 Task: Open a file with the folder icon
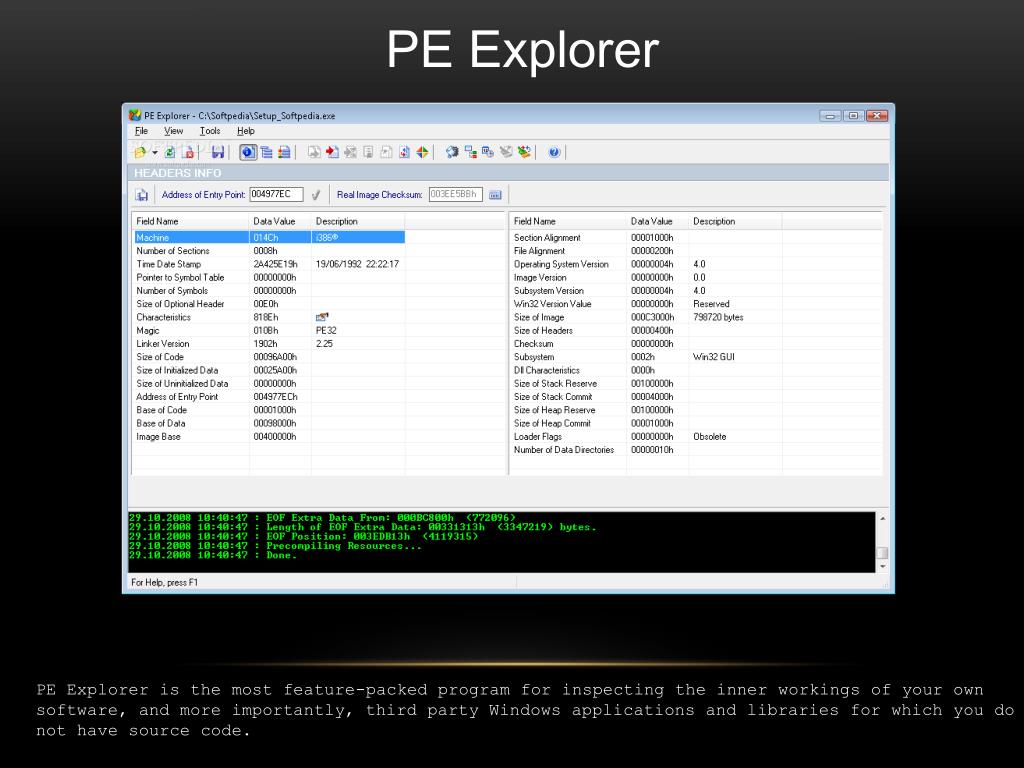(140, 152)
